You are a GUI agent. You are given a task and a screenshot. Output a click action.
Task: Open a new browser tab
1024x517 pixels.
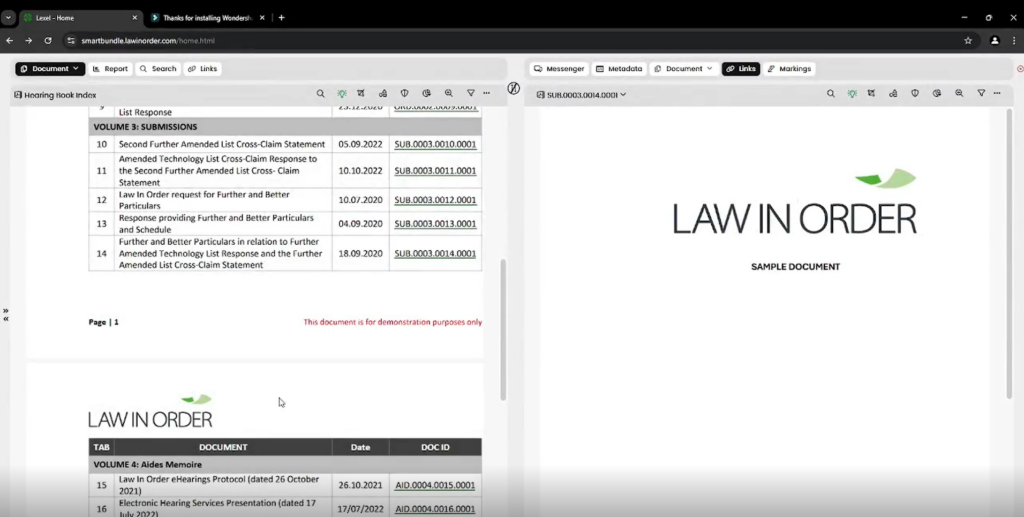(x=281, y=18)
